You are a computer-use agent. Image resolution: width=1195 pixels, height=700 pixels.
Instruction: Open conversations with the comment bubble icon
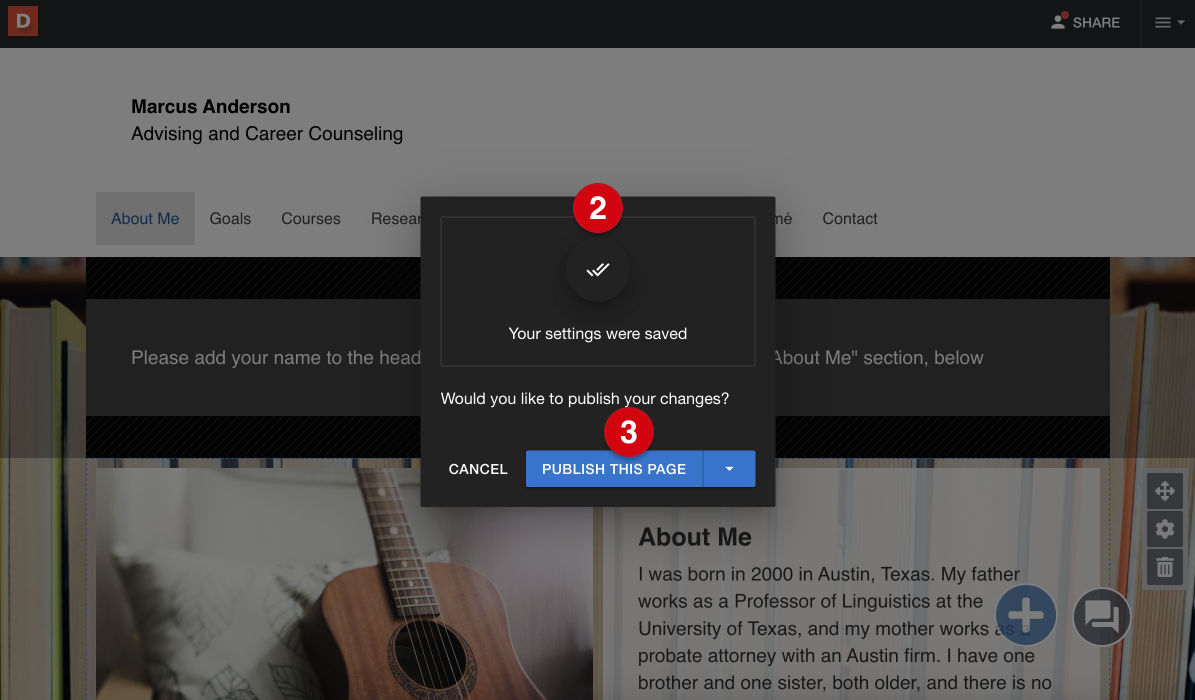(1101, 617)
